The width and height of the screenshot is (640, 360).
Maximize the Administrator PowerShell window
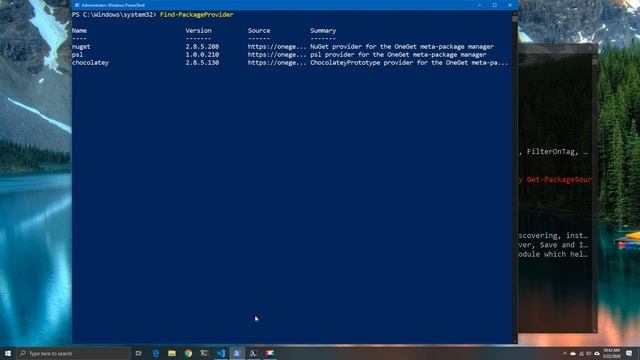[495, 5]
